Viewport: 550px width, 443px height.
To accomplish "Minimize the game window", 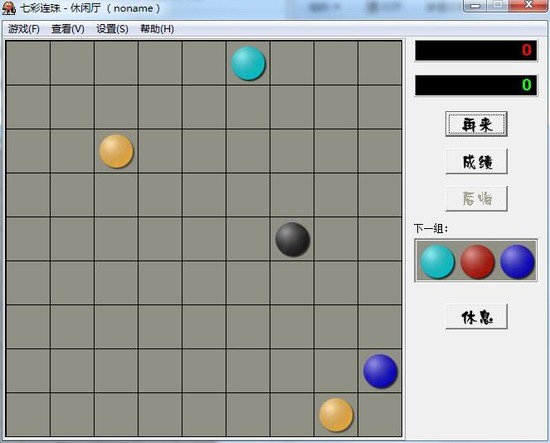I will coord(475,6).
